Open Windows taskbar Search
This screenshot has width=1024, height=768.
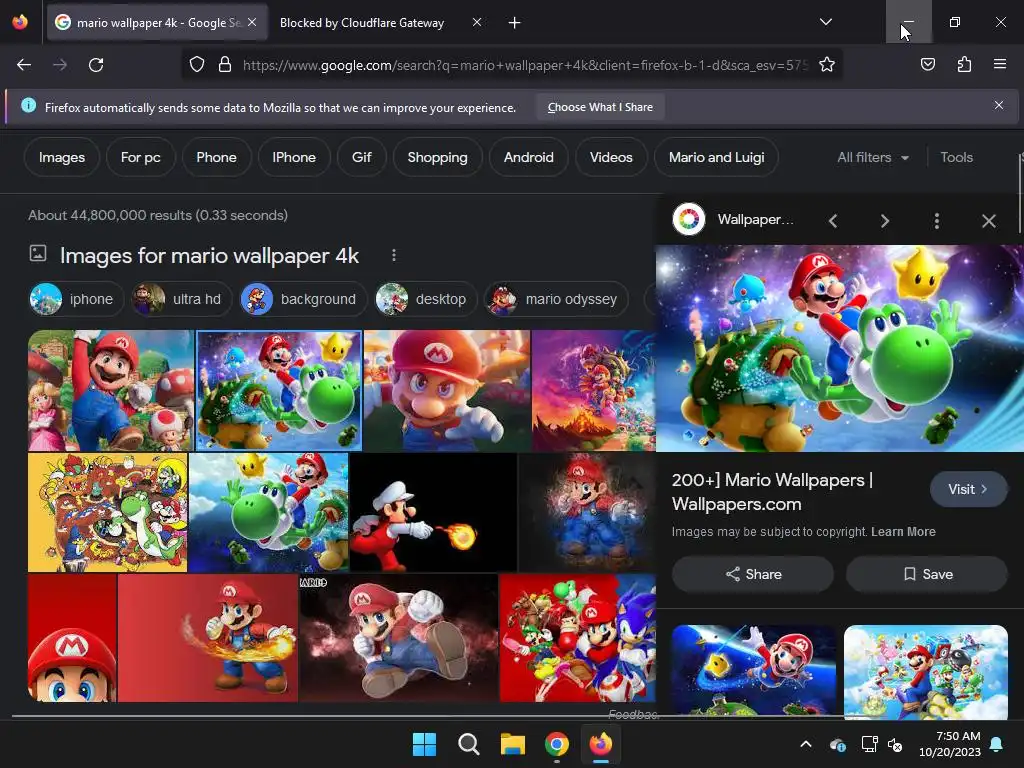(x=469, y=744)
